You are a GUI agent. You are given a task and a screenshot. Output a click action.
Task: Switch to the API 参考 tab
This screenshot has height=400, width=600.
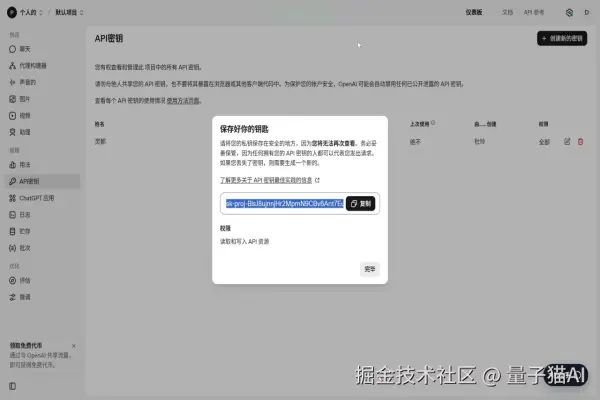(x=534, y=12)
